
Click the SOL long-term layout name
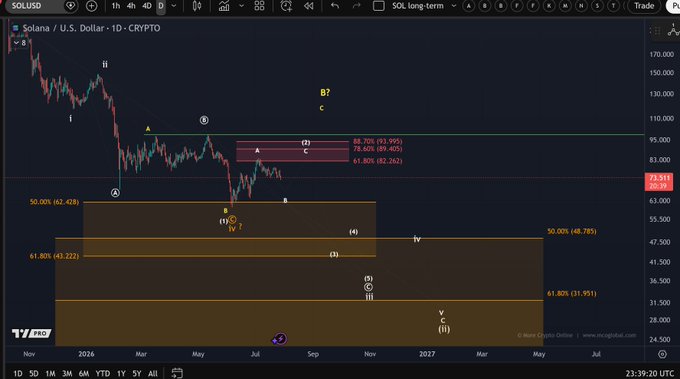coord(418,6)
